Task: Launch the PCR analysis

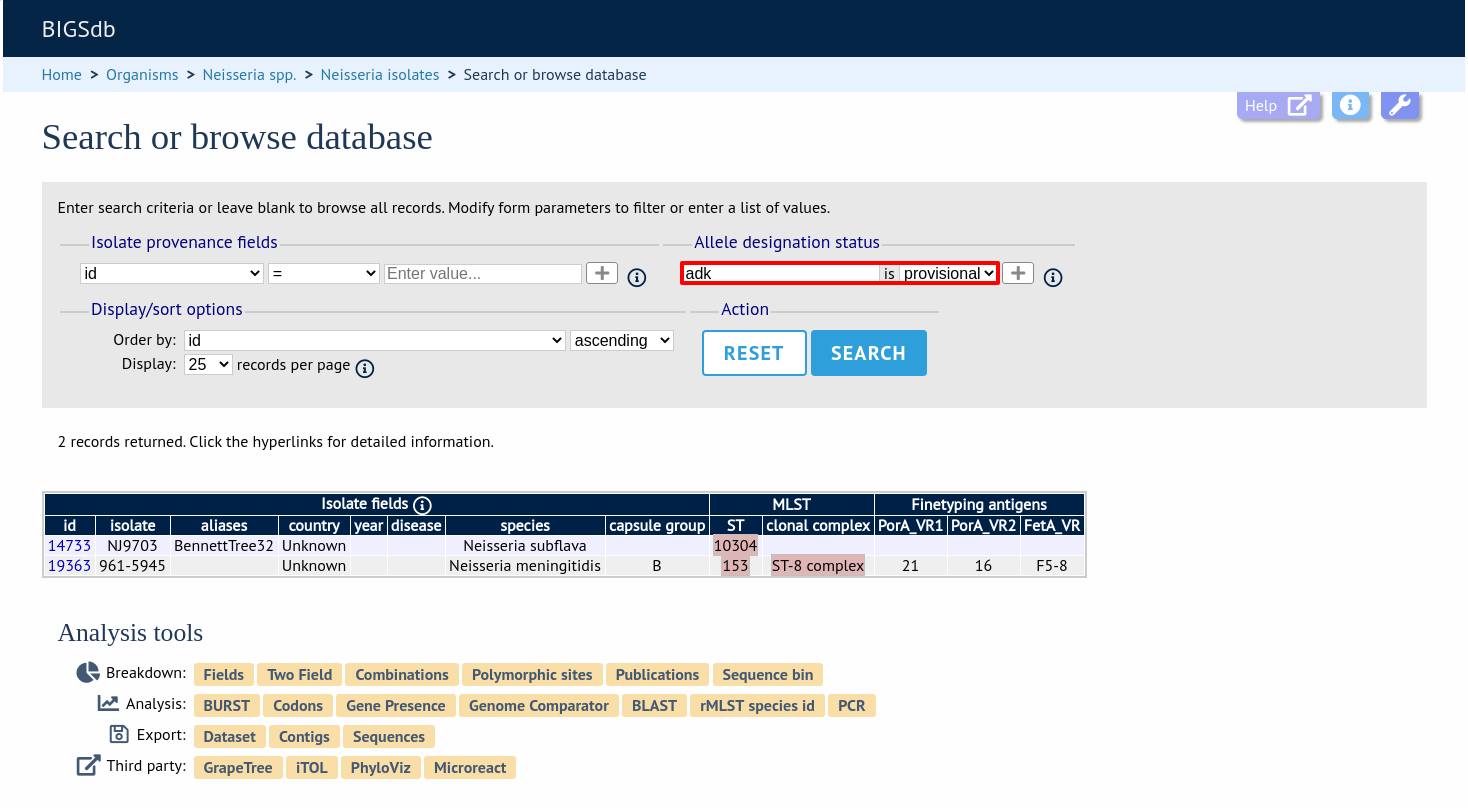Action: pos(852,706)
